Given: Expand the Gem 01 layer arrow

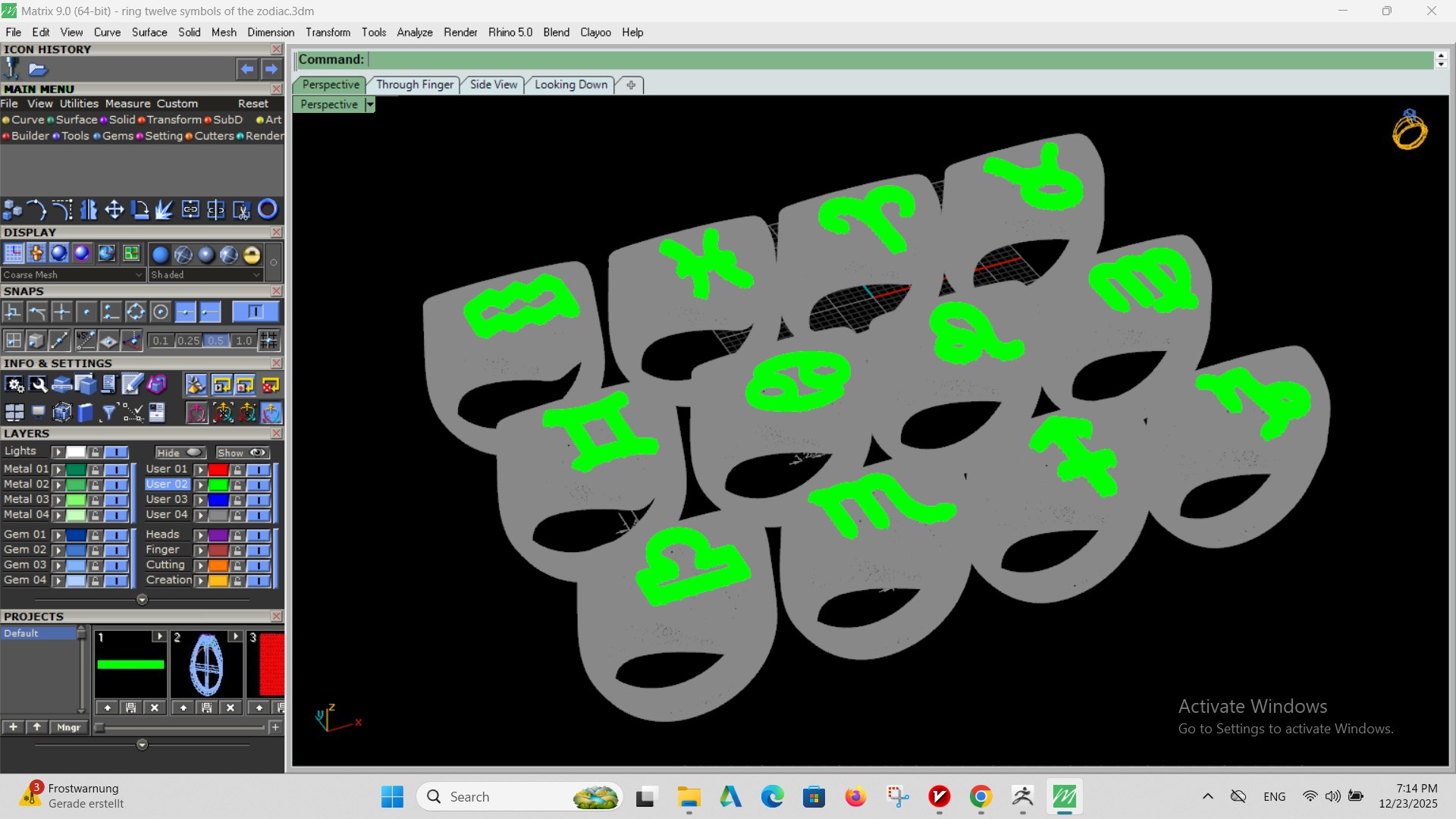Looking at the screenshot, I should pyautogui.click(x=58, y=535).
